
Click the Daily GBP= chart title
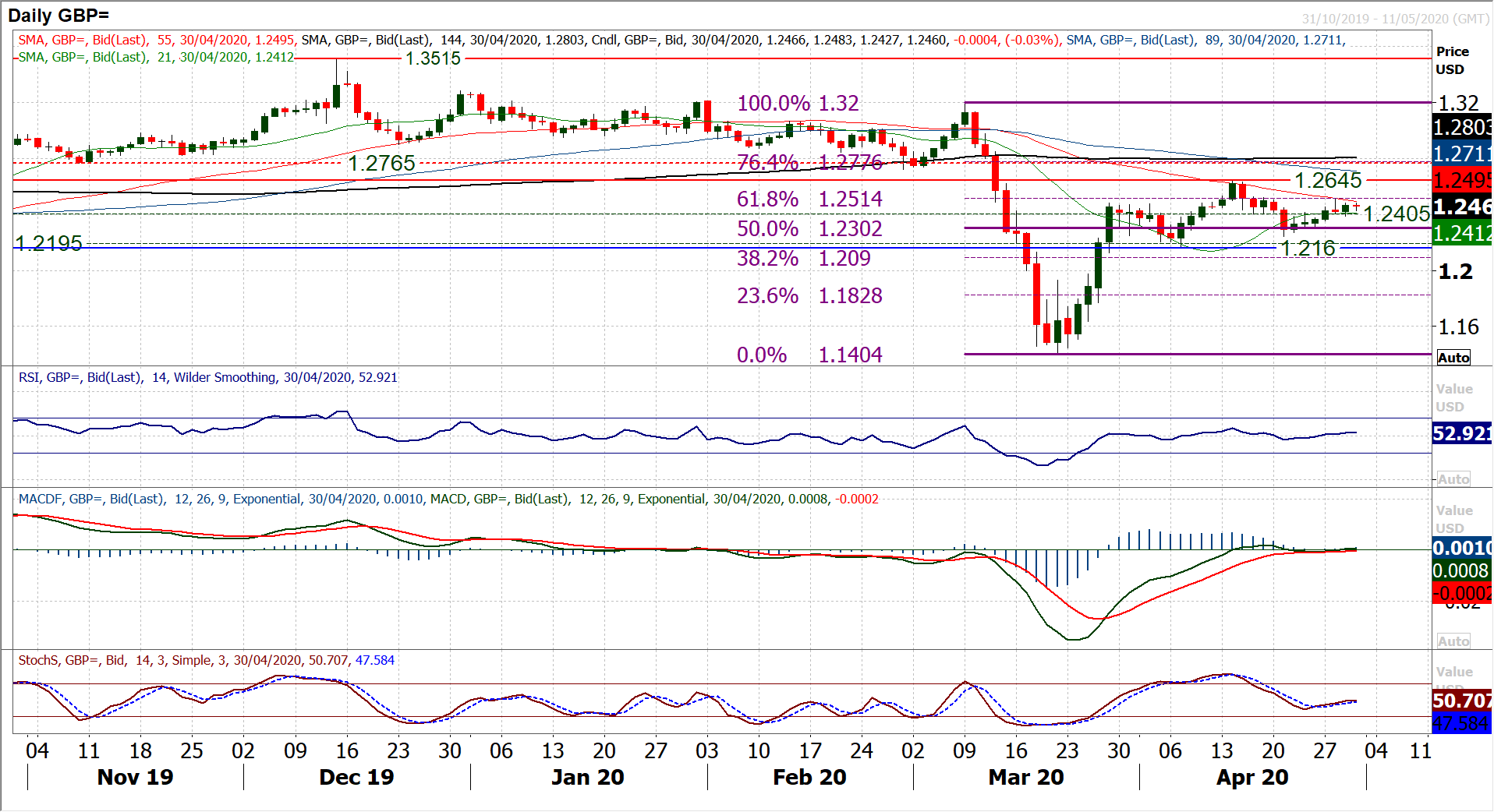(58, 15)
